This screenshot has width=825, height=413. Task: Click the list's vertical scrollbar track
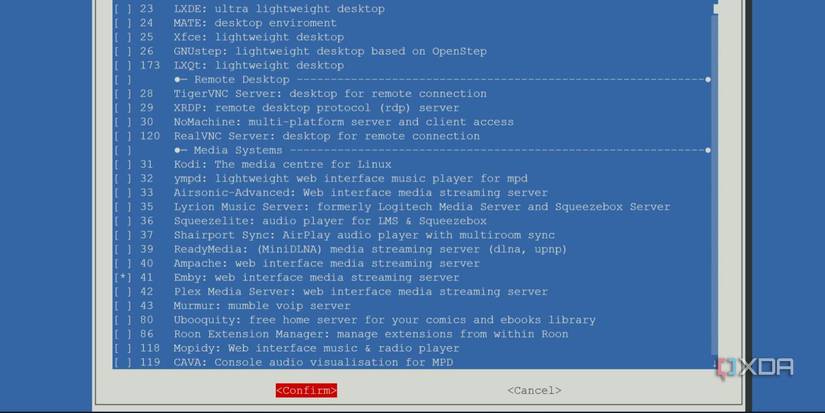pyautogui.click(x=715, y=184)
